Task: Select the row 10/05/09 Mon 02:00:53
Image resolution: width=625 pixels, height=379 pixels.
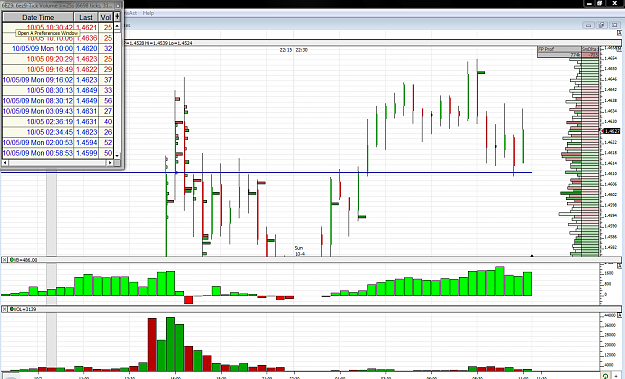Action: click(x=58, y=142)
